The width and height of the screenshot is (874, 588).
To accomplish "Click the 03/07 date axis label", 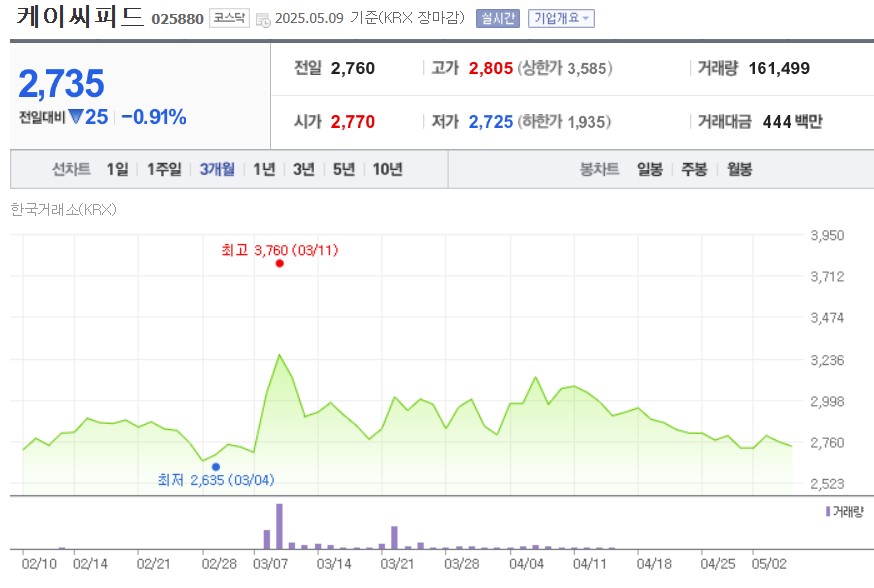I will (270, 564).
